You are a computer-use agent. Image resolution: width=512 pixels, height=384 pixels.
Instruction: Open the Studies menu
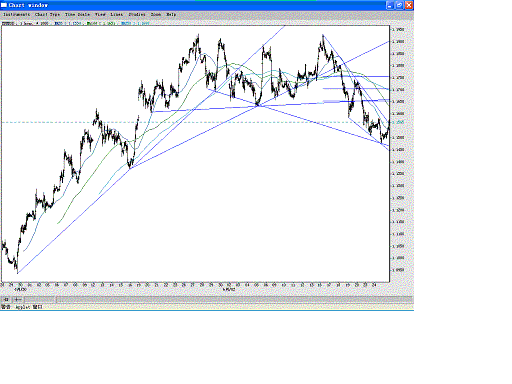[137, 15]
